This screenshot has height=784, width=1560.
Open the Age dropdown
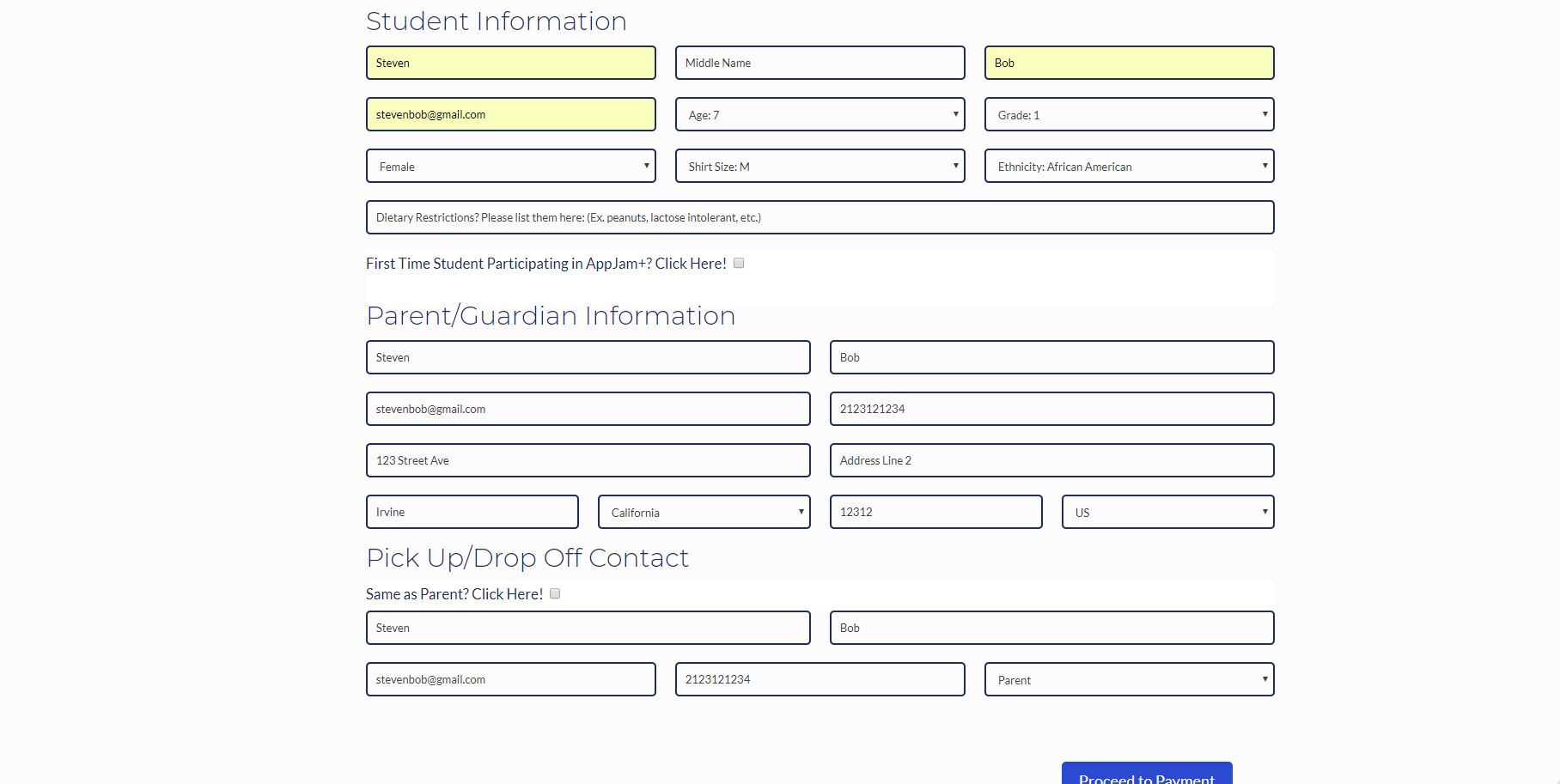click(820, 115)
